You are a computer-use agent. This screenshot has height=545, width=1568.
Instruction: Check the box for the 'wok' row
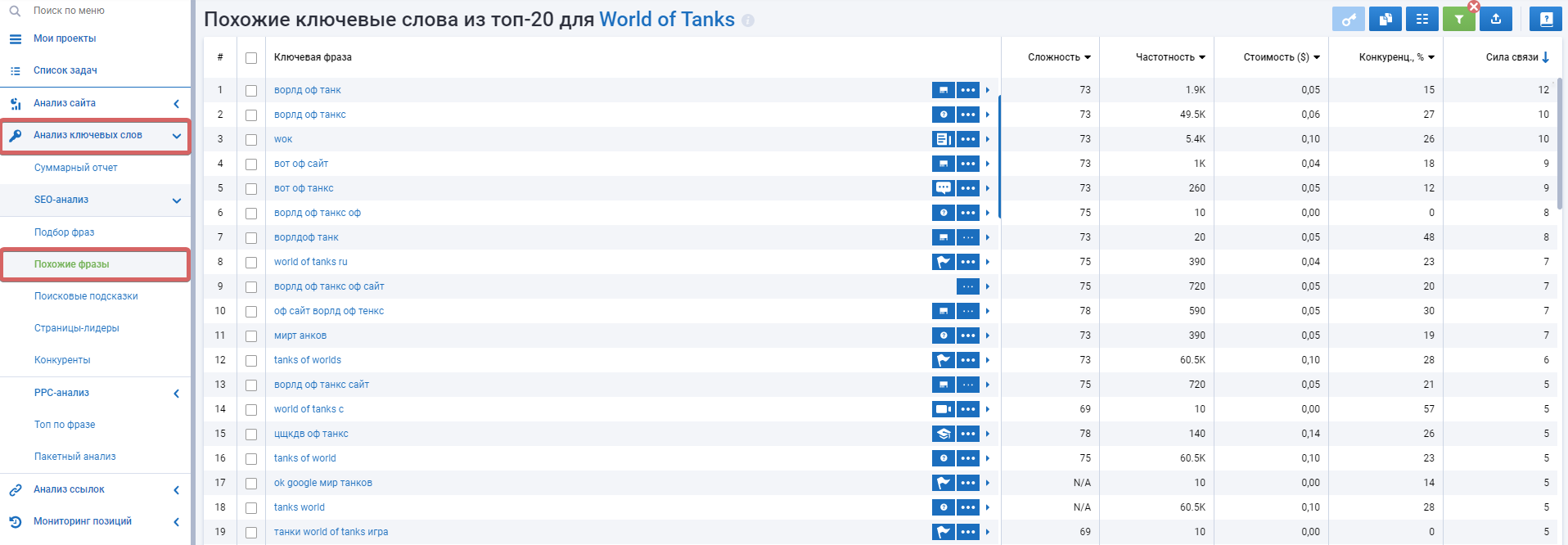(251, 140)
